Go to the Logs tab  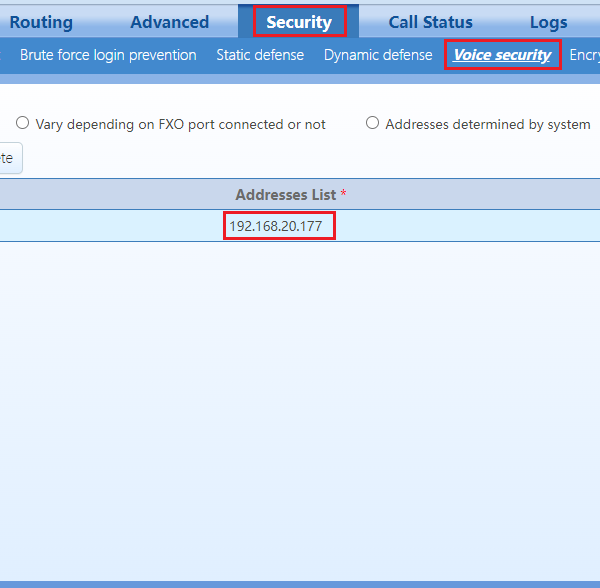coord(548,22)
